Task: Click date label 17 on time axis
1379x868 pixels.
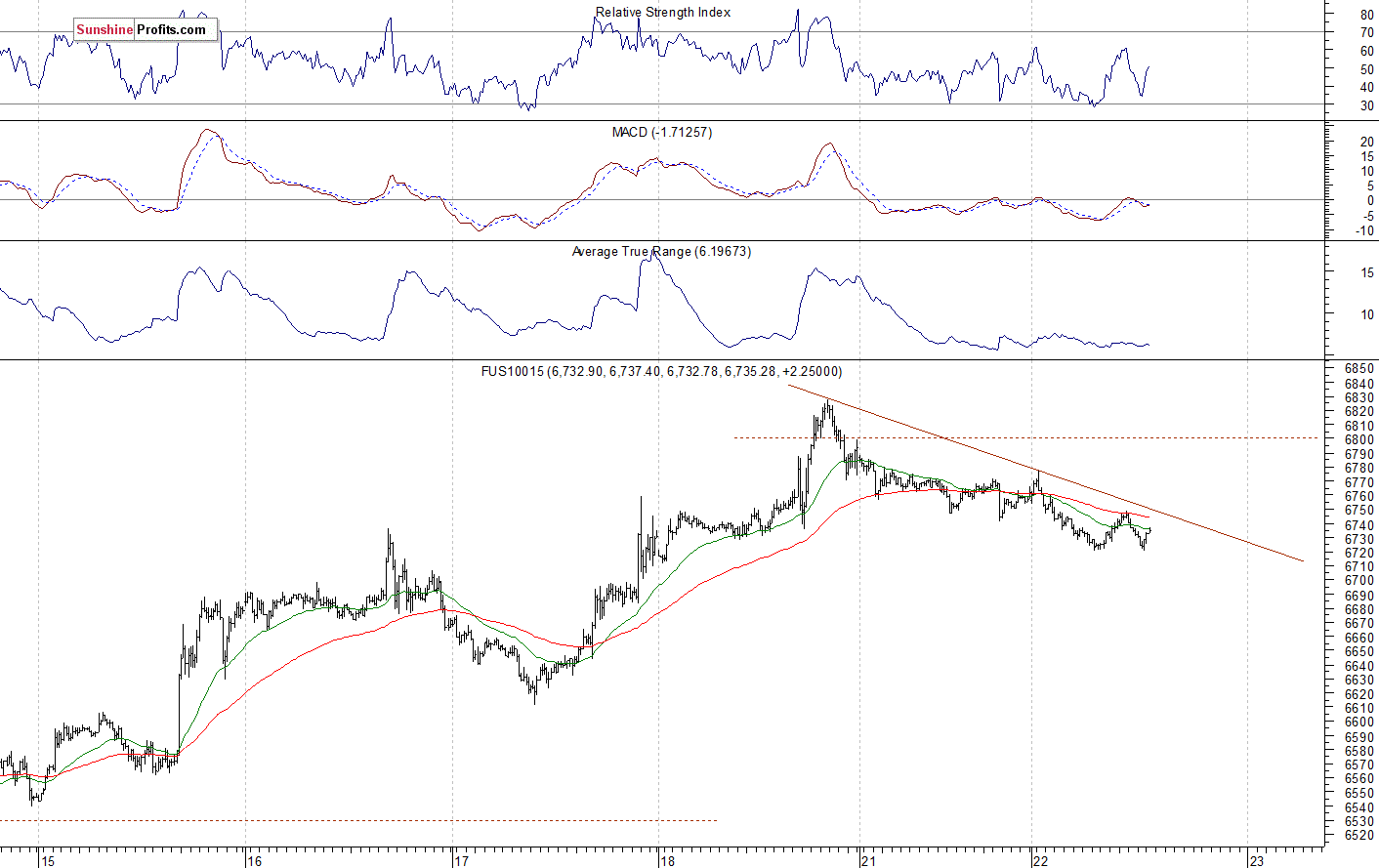Action: click(x=461, y=861)
